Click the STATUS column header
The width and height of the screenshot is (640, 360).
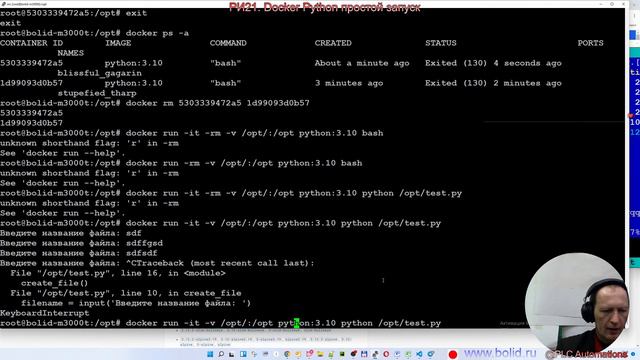pyautogui.click(x=441, y=43)
